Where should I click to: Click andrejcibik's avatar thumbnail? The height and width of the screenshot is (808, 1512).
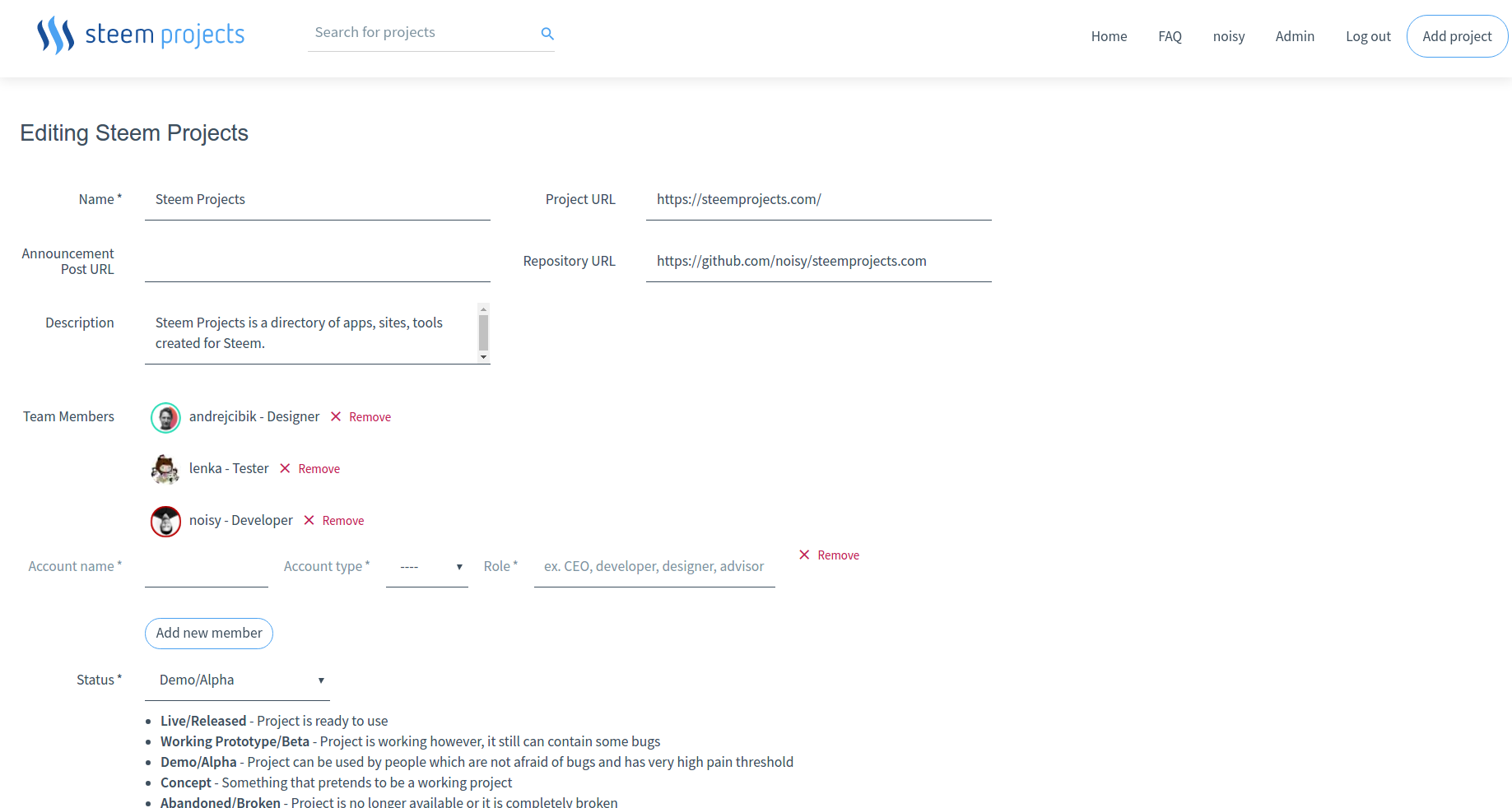[165, 418]
